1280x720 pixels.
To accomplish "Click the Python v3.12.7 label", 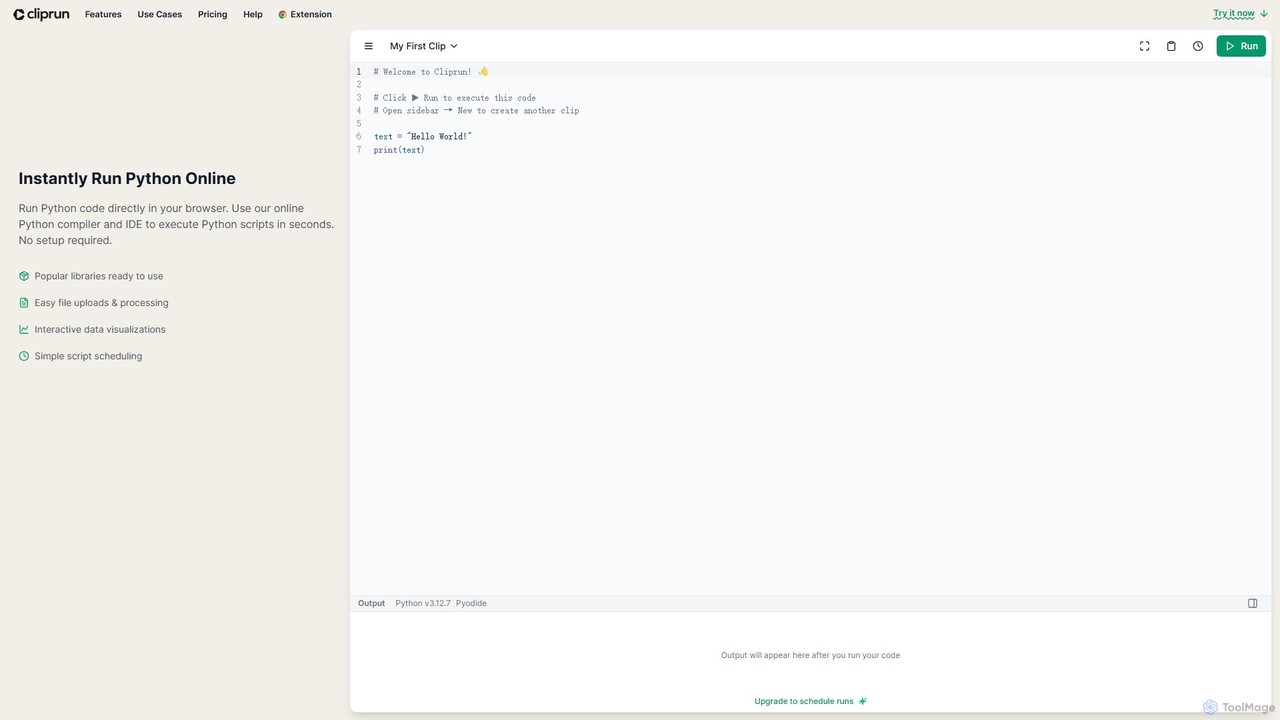I will tap(423, 603).
